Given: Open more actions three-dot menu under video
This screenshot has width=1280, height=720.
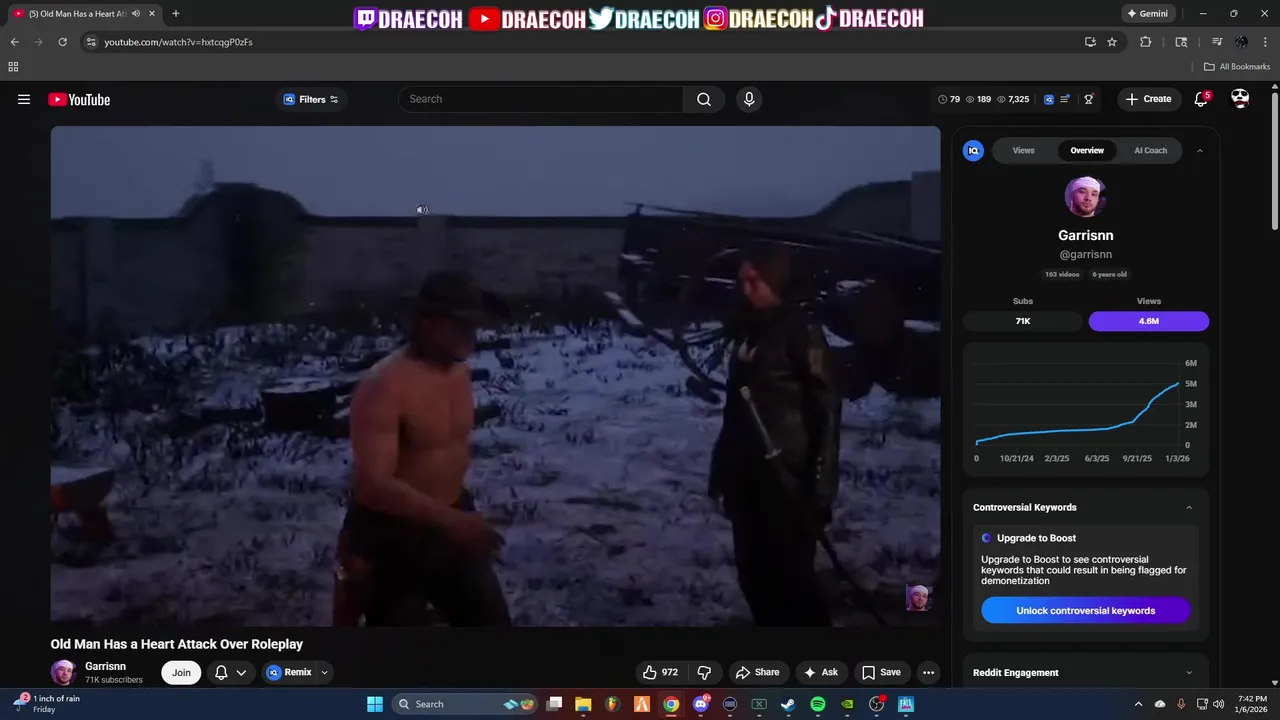Looking at the screenshot, I should (x=929, y=672).
